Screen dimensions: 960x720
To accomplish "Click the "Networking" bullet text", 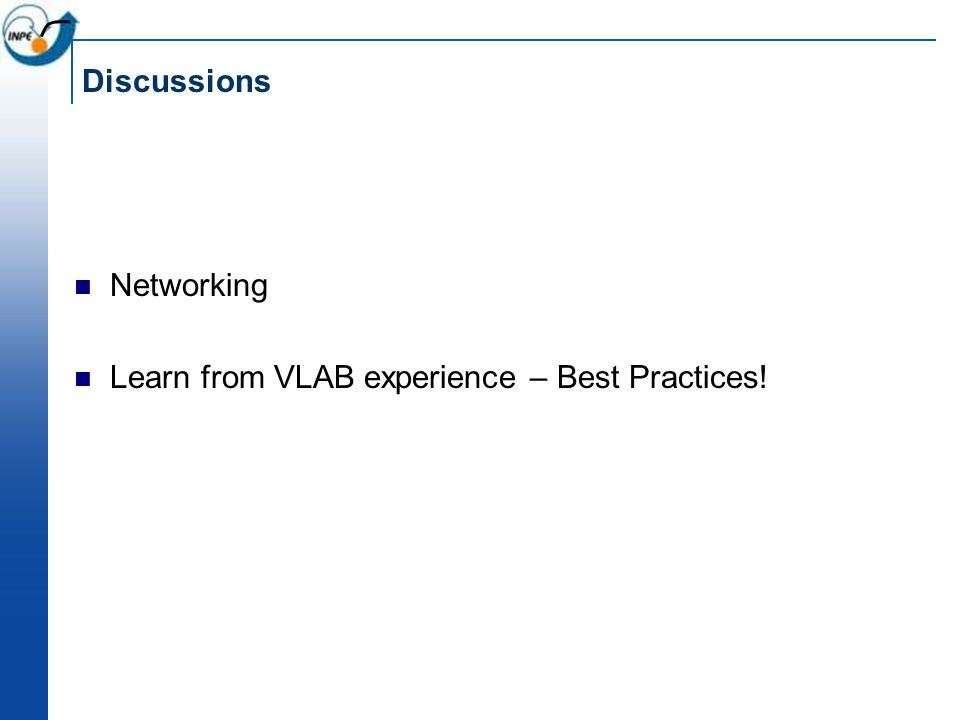I will [189, 286].
